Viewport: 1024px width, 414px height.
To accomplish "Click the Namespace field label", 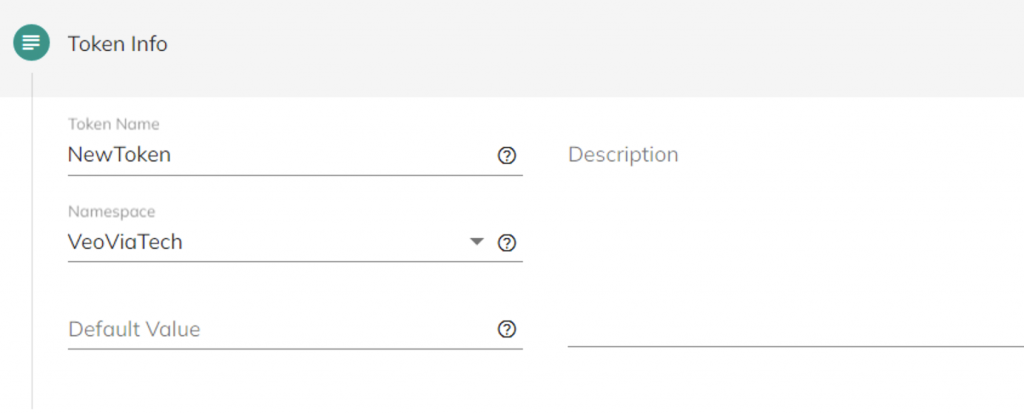I will 112,212.
